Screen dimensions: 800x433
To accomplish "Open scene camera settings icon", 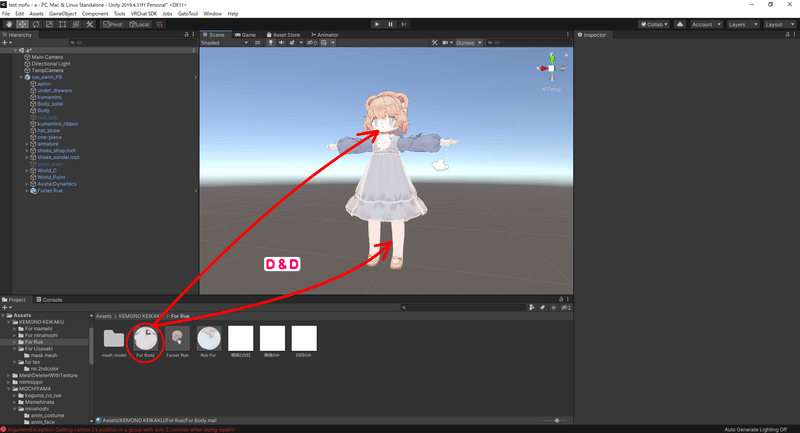I will 445,43.
